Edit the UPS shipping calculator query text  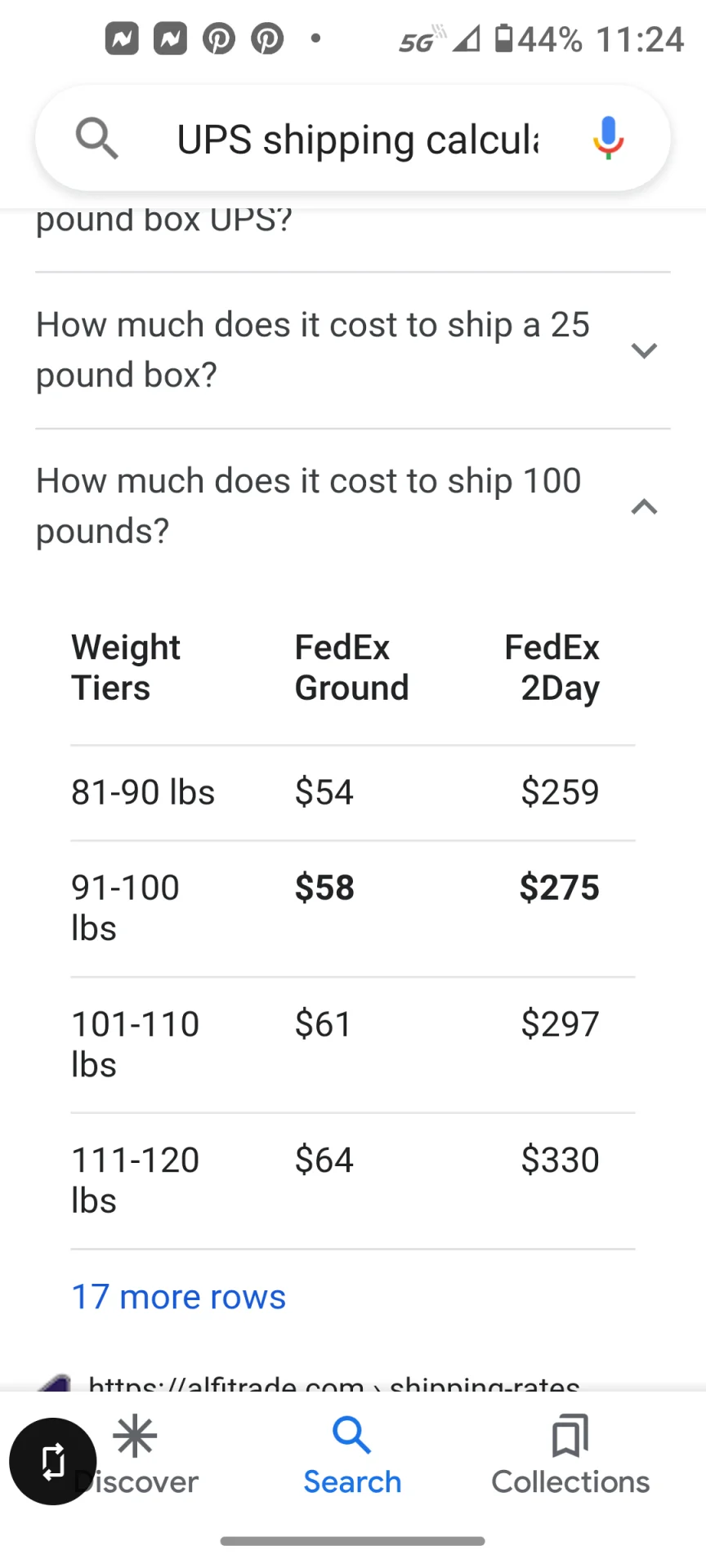click(358, 140)
